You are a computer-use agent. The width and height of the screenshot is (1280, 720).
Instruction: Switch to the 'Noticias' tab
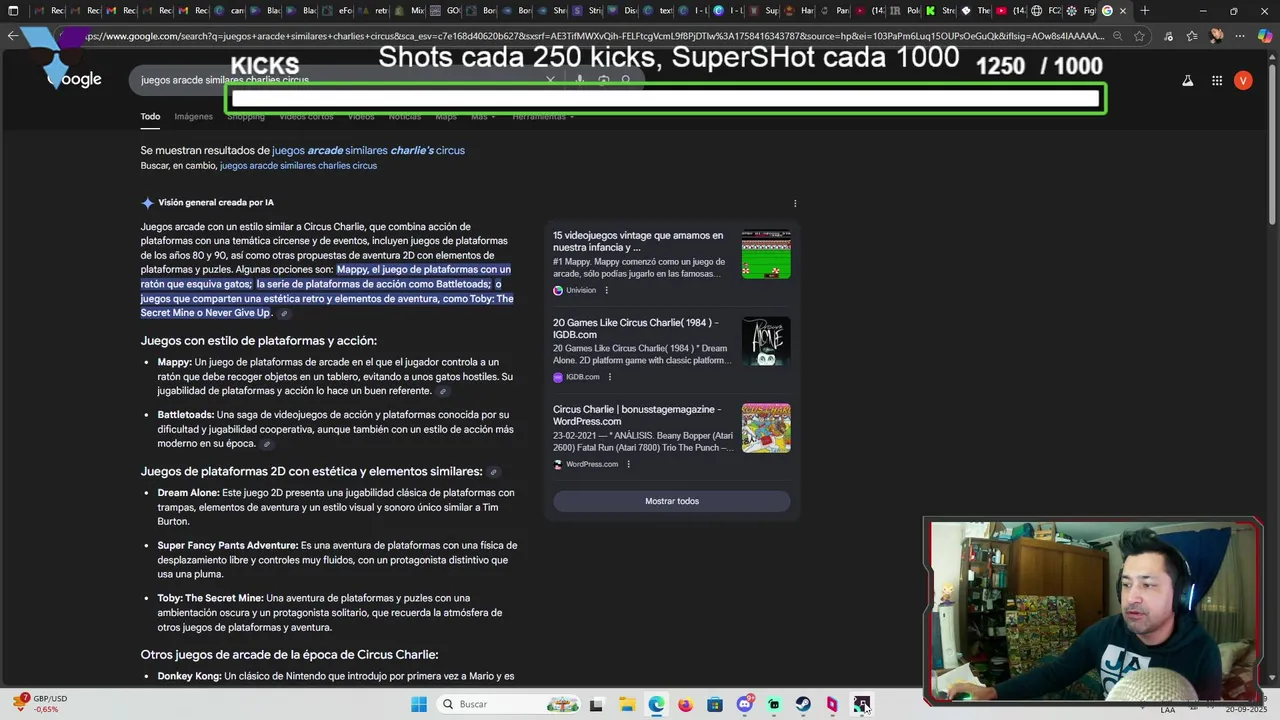pyautogui.click(x=405, y=117)
